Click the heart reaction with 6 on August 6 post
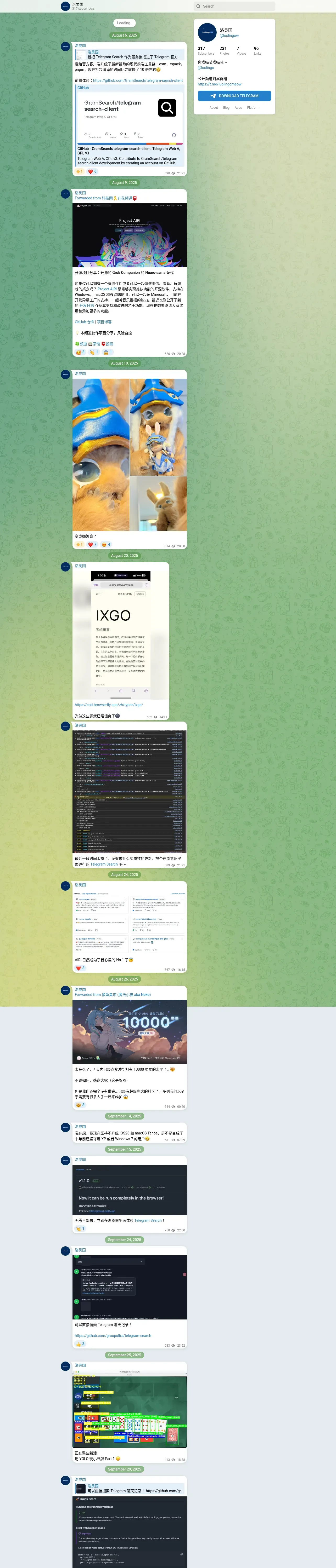Viewport: 336px width, 1568px height. pos(92,172)
